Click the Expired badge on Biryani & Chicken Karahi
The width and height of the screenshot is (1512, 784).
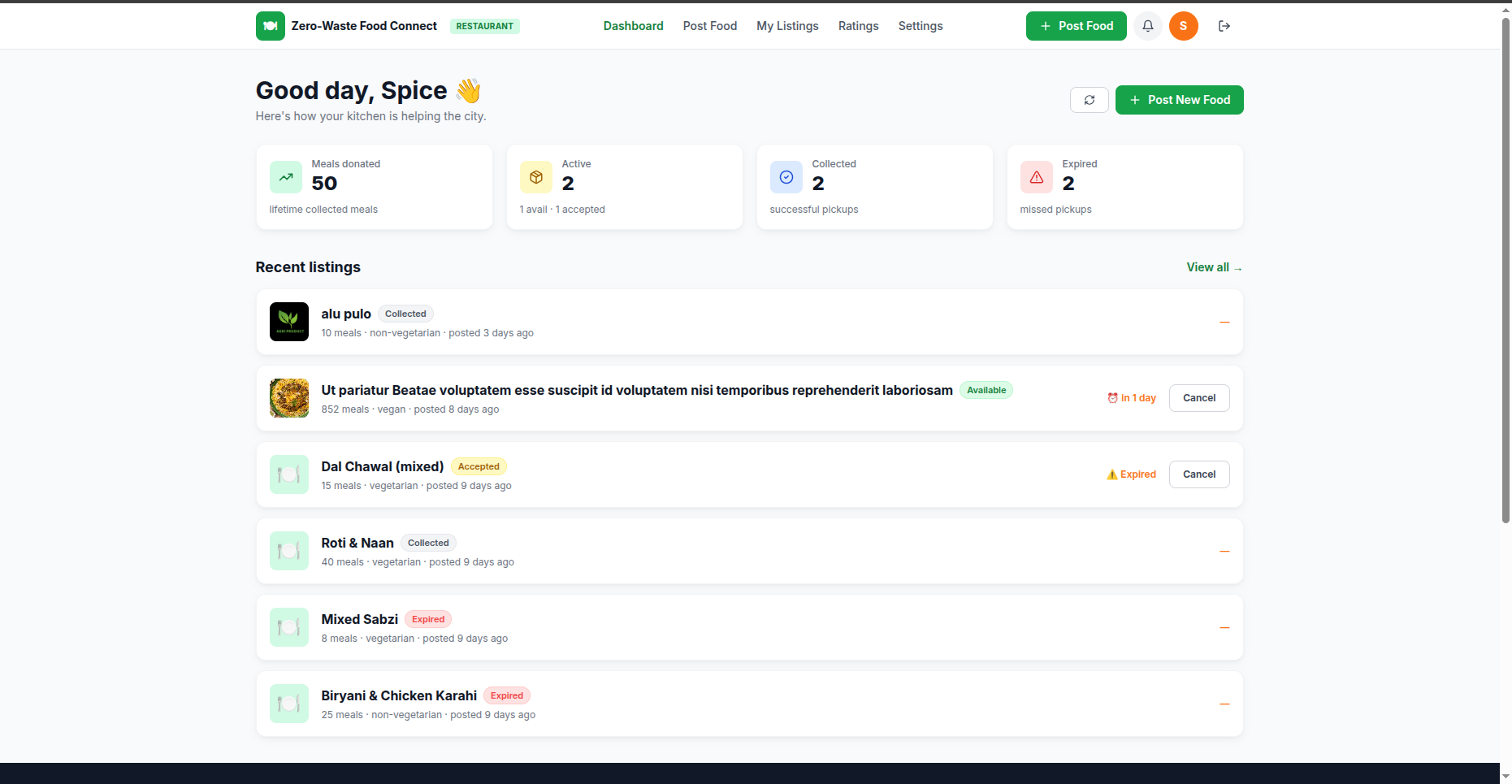coord(507,695)
